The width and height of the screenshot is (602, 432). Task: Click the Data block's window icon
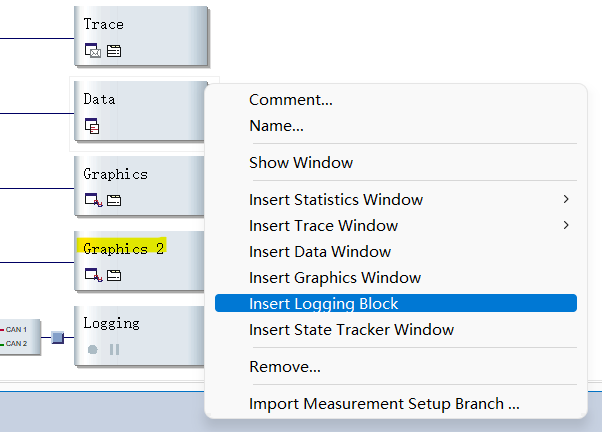click(x=93, y=126)
